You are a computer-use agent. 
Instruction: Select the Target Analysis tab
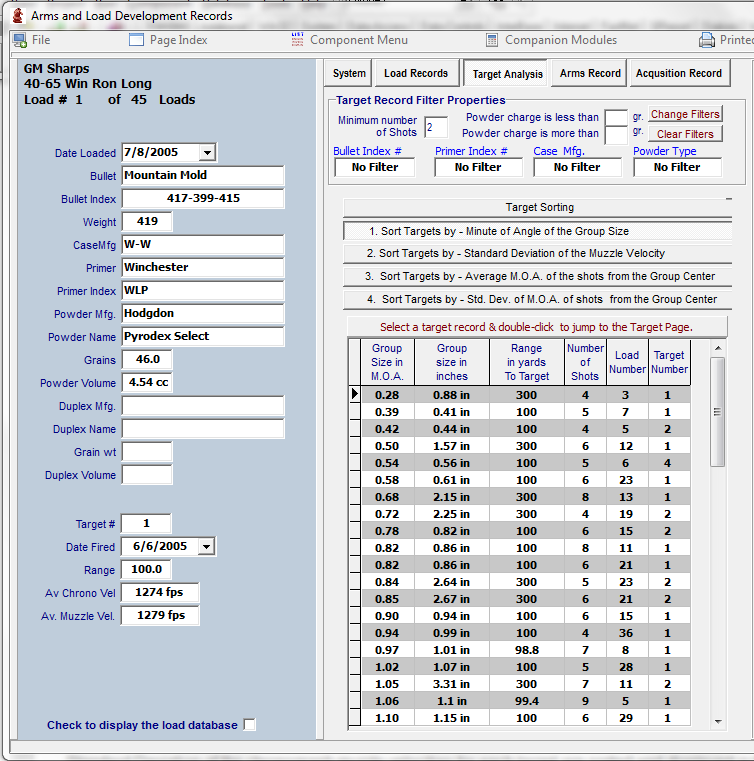click(507, 74)
